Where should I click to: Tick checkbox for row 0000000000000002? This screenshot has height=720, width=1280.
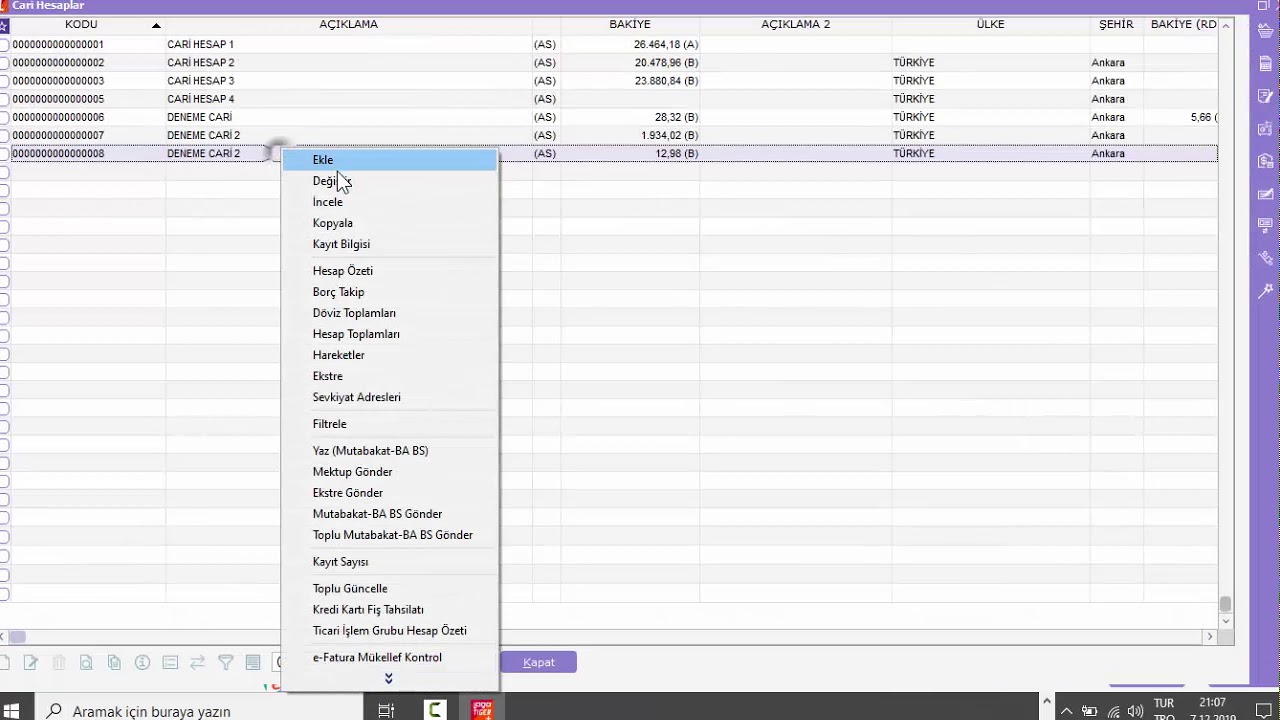pos(4,63)
